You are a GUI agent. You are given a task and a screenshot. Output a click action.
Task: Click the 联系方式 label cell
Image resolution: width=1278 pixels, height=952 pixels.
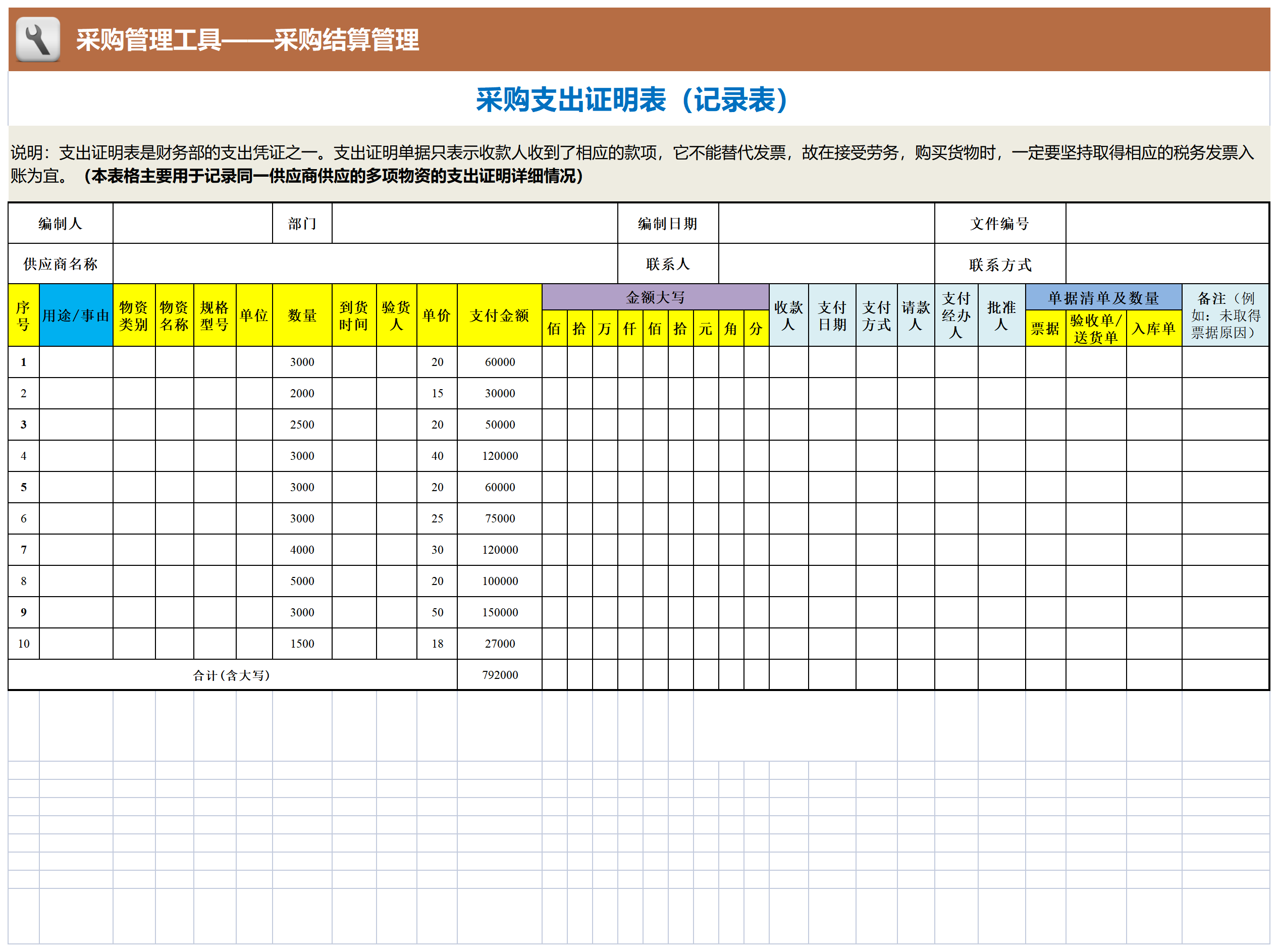[x=1000, y=264]
